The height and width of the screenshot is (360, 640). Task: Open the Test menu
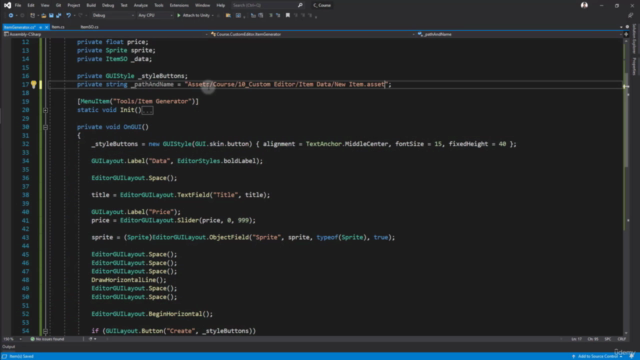click(x=124, y=5)
